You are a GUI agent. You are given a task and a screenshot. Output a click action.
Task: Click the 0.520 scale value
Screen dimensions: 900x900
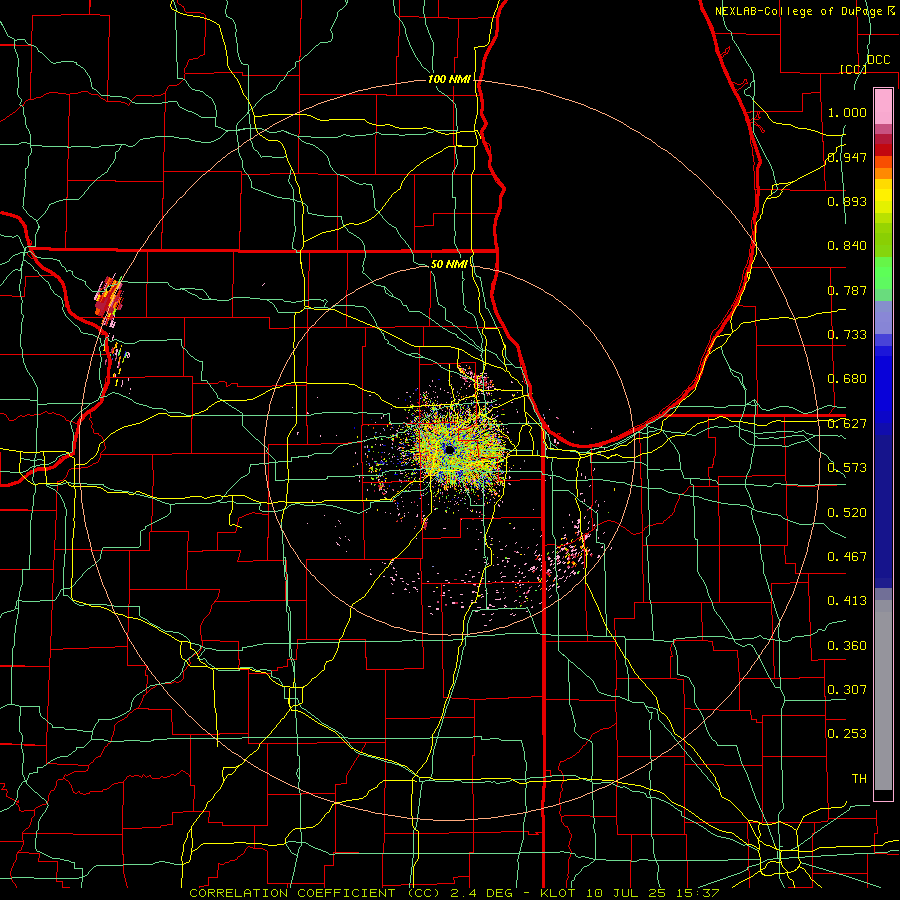tap(847, 513)
